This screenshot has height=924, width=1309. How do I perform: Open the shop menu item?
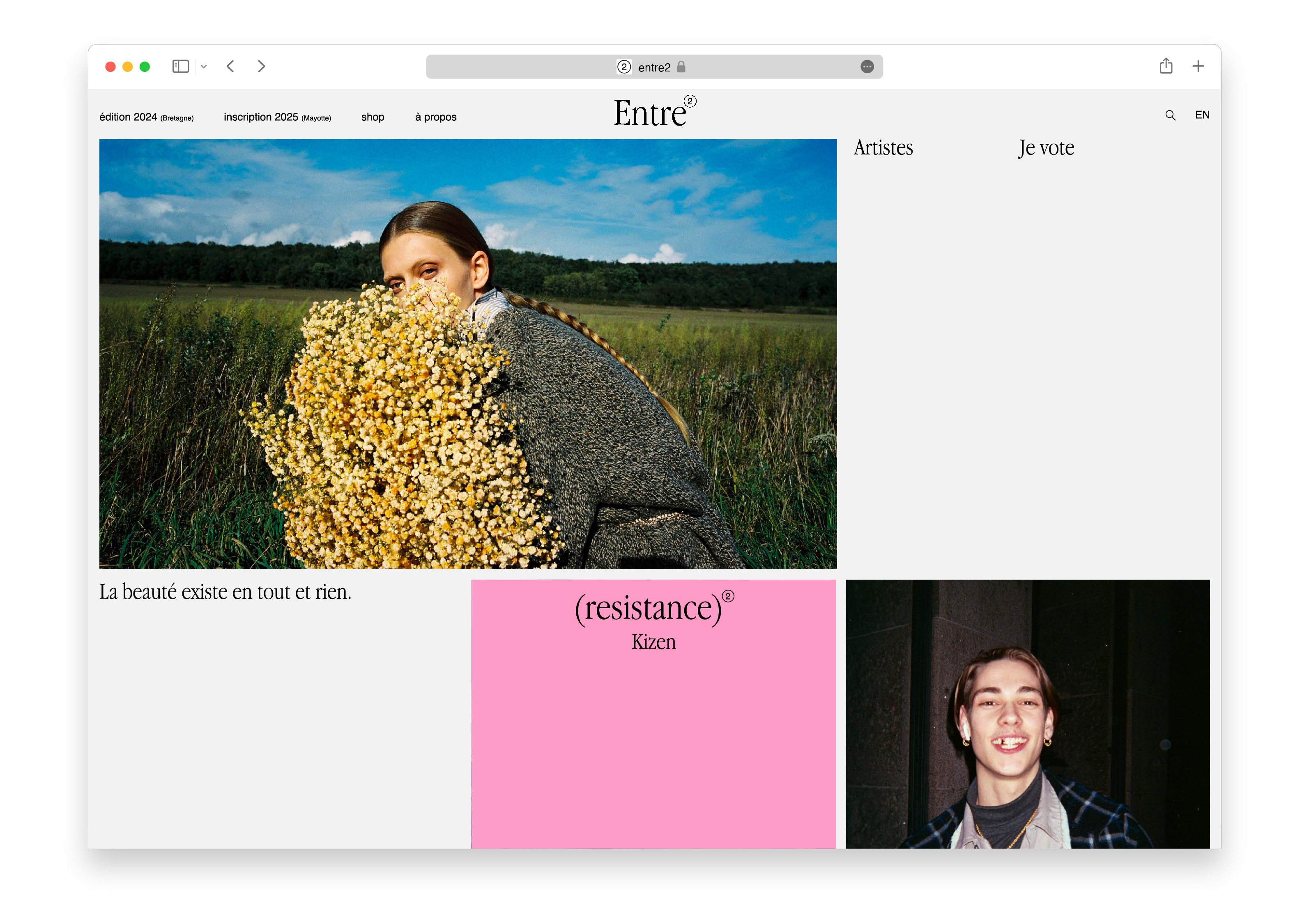click(x=373, y=117)
